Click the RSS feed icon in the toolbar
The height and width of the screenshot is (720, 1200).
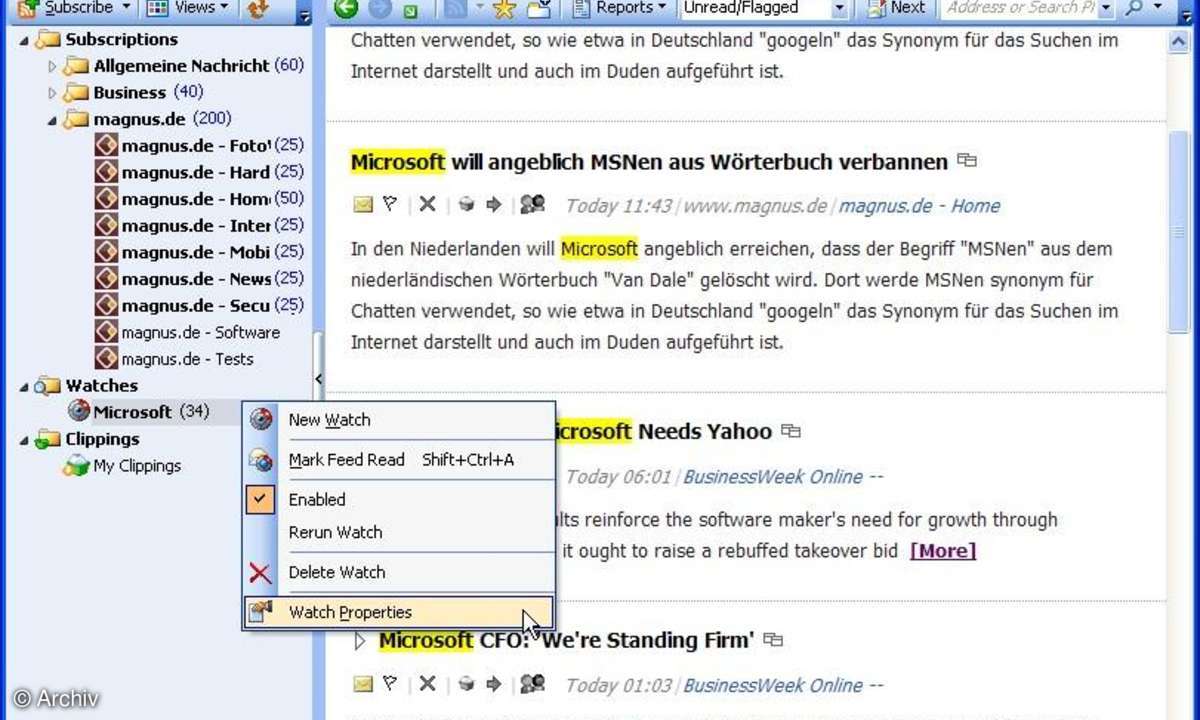pyautogui.click(x=454, y=8)
